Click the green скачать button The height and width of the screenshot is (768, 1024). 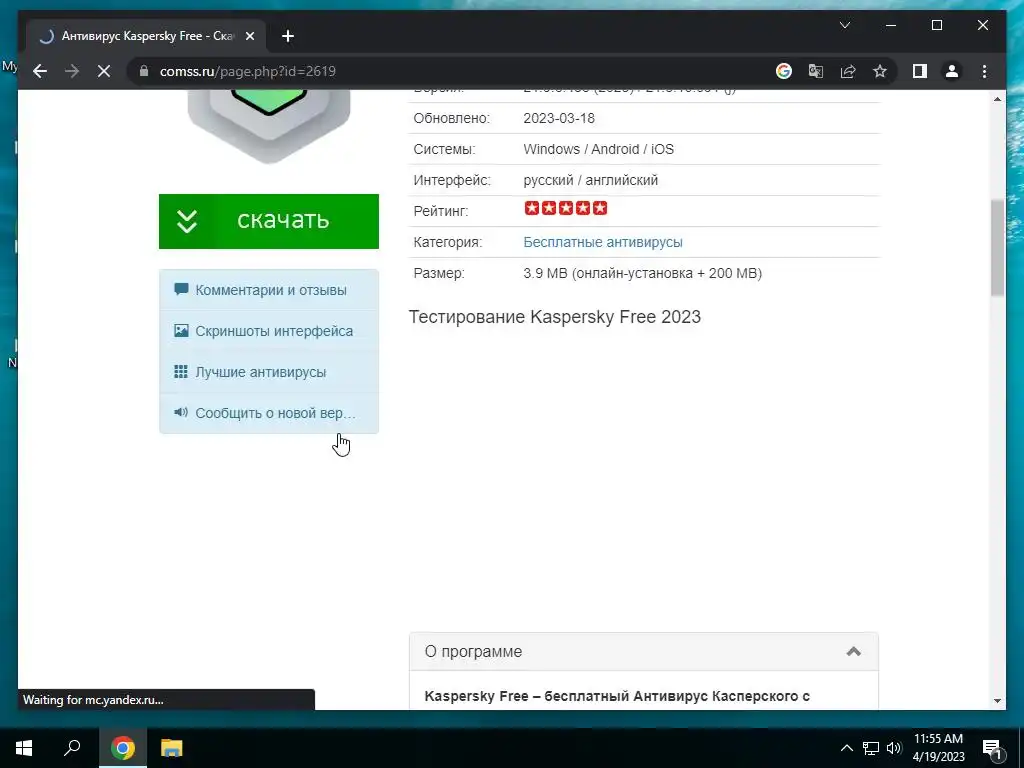tap(268, 221)
